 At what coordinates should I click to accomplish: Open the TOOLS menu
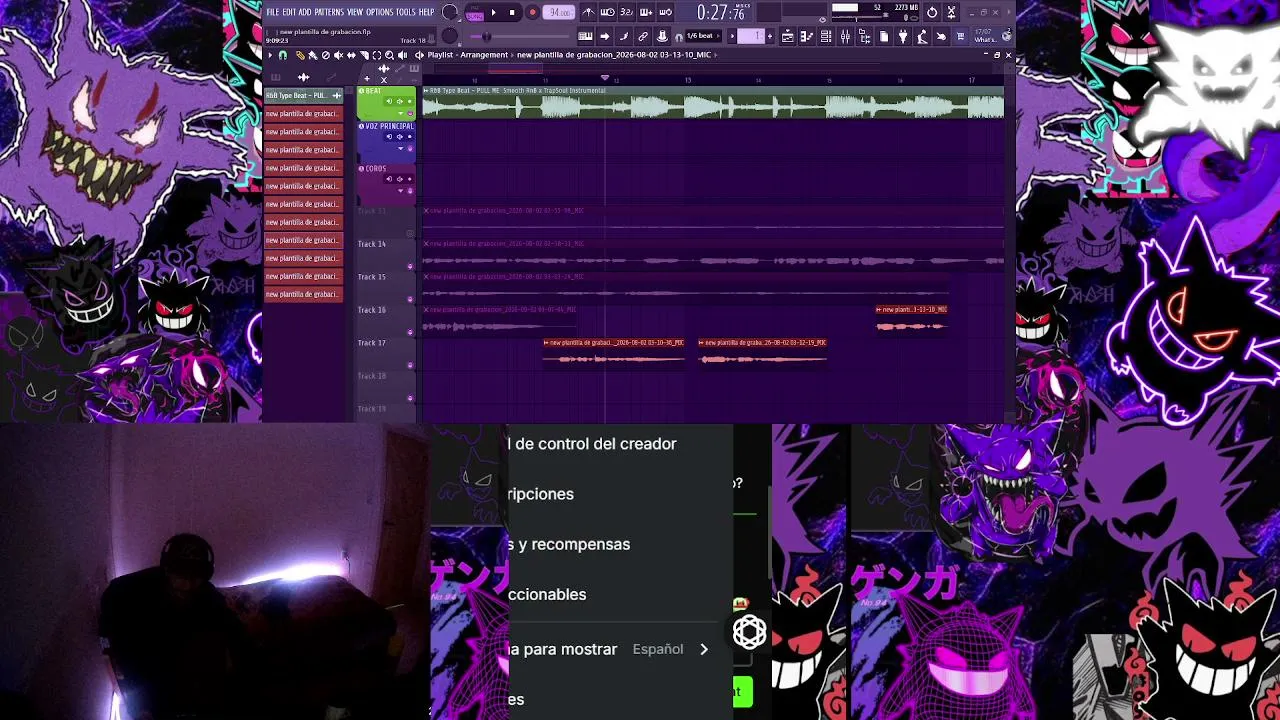point(405,12)
